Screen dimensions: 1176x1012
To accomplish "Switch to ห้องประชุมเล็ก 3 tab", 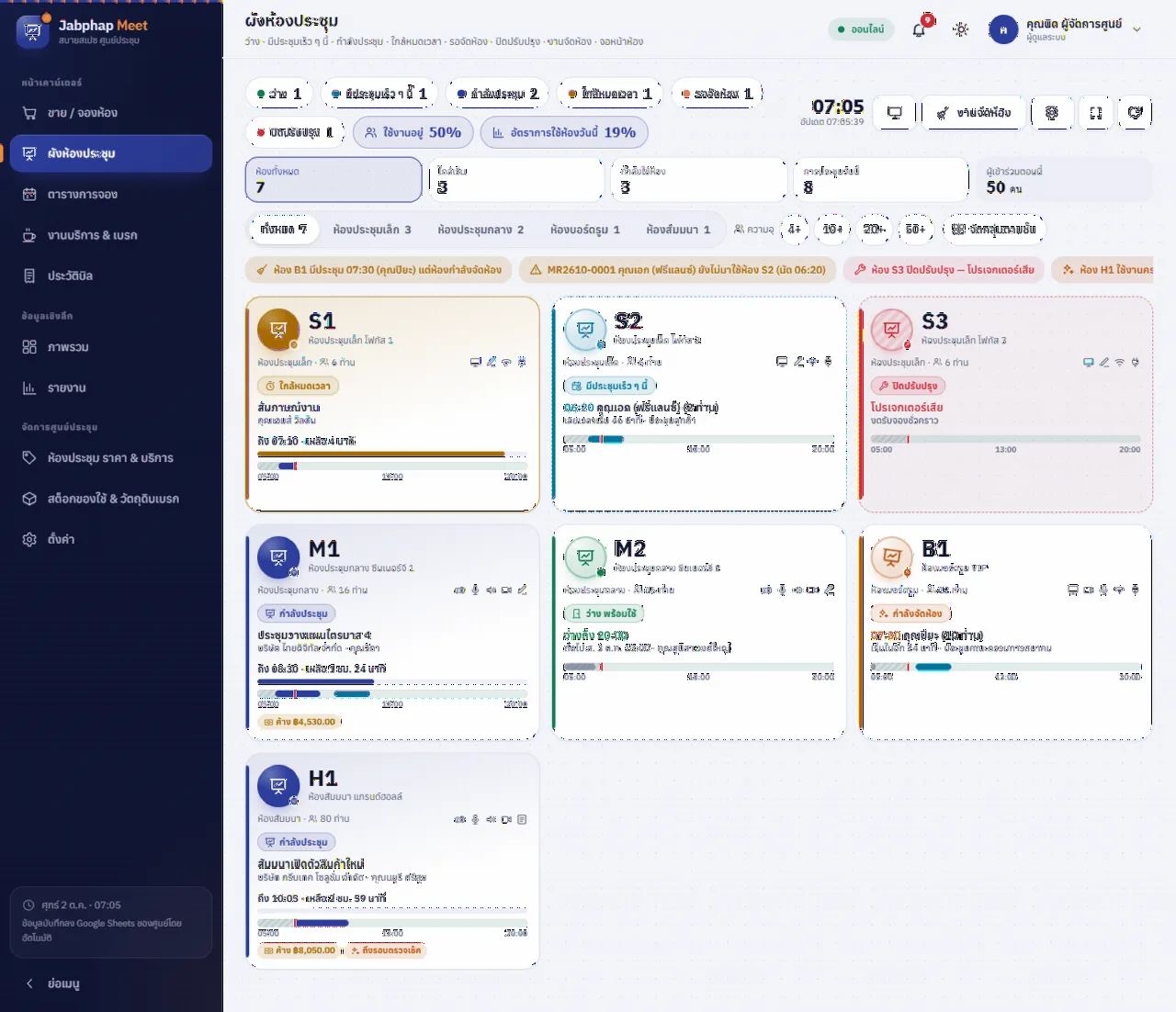I will click(372, 230).
